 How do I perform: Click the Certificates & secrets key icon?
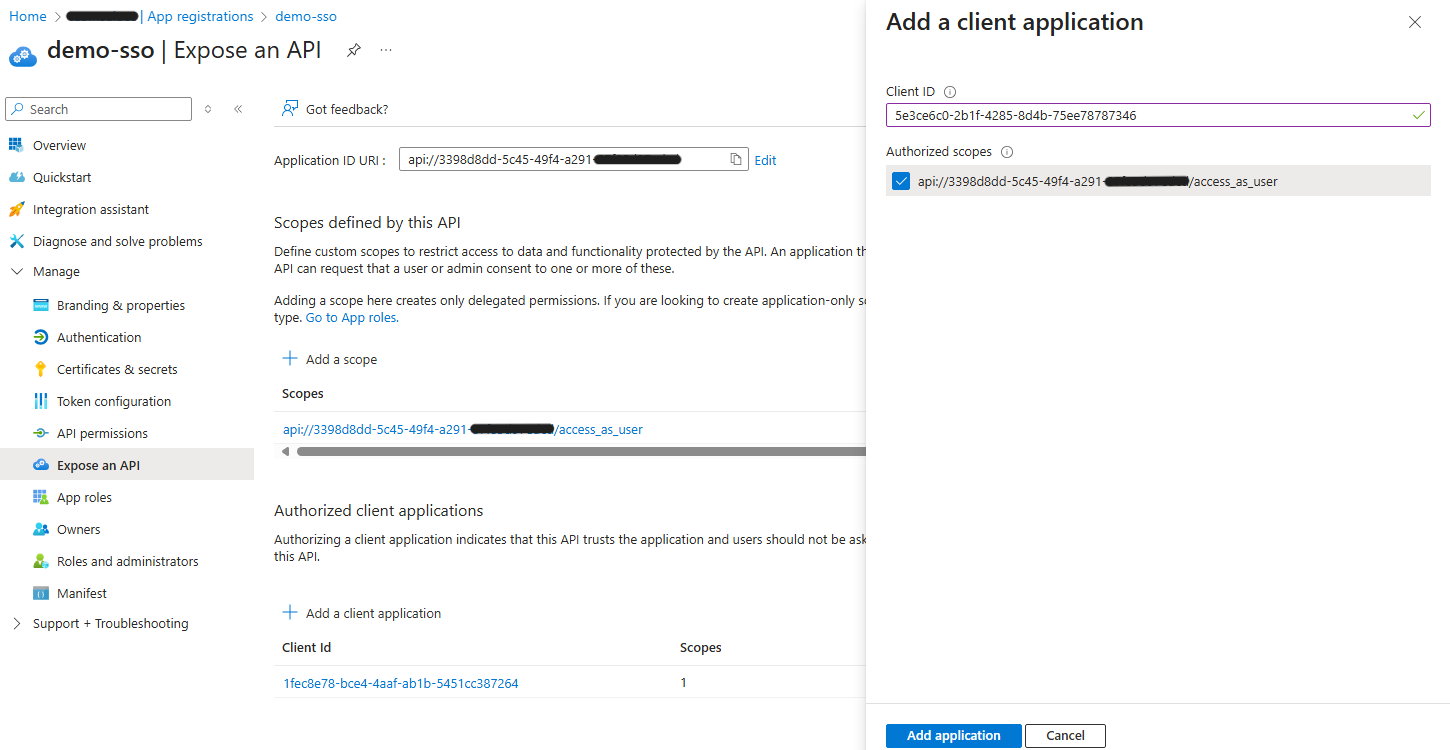[40, 369]
